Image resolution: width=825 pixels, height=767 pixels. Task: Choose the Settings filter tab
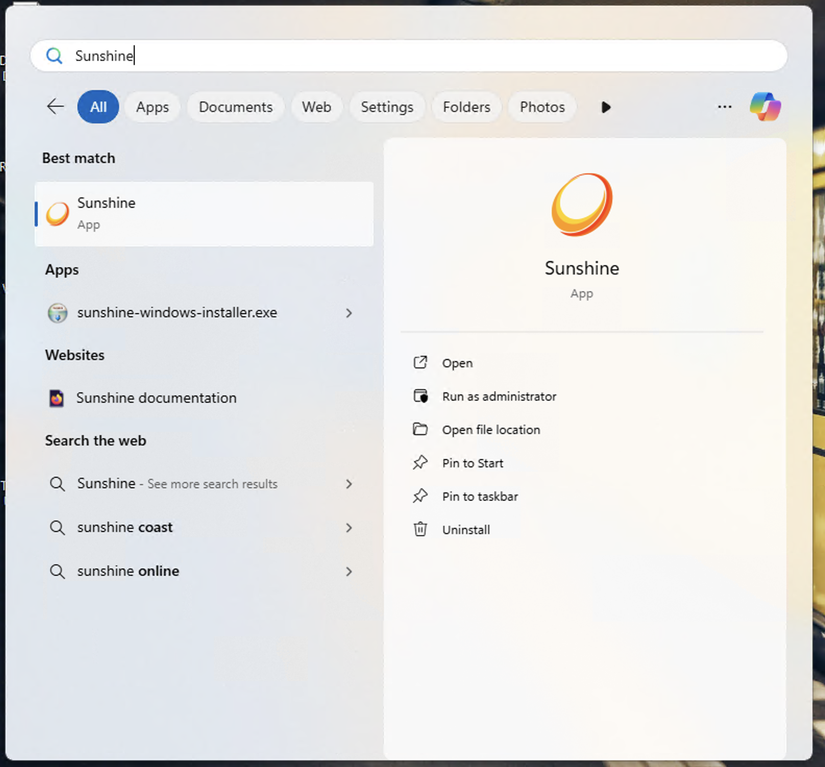tap(387, 107)
